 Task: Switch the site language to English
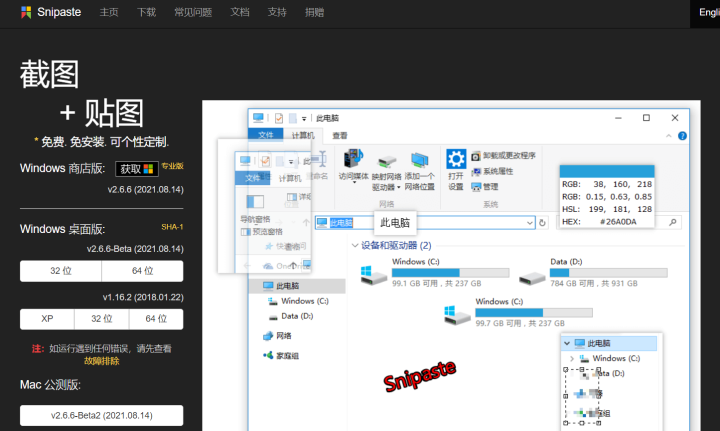coord(709,12)
